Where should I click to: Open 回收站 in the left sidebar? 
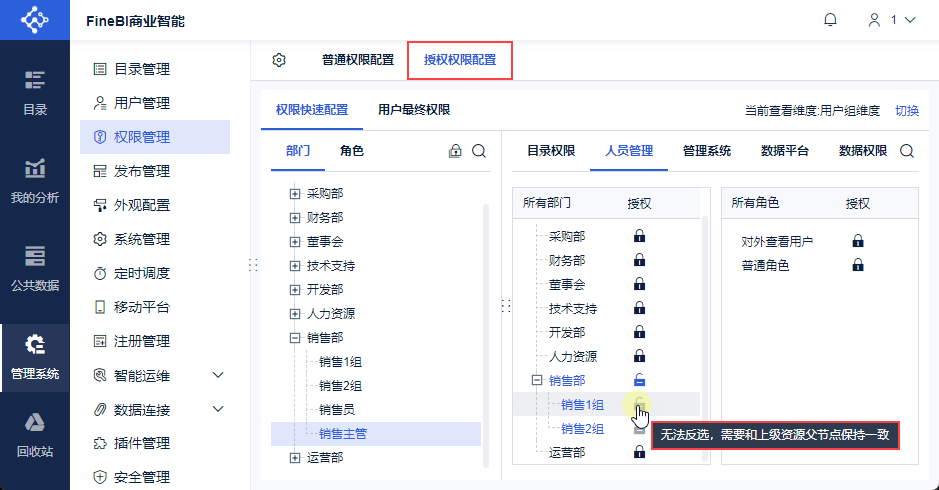pos(35,435)
